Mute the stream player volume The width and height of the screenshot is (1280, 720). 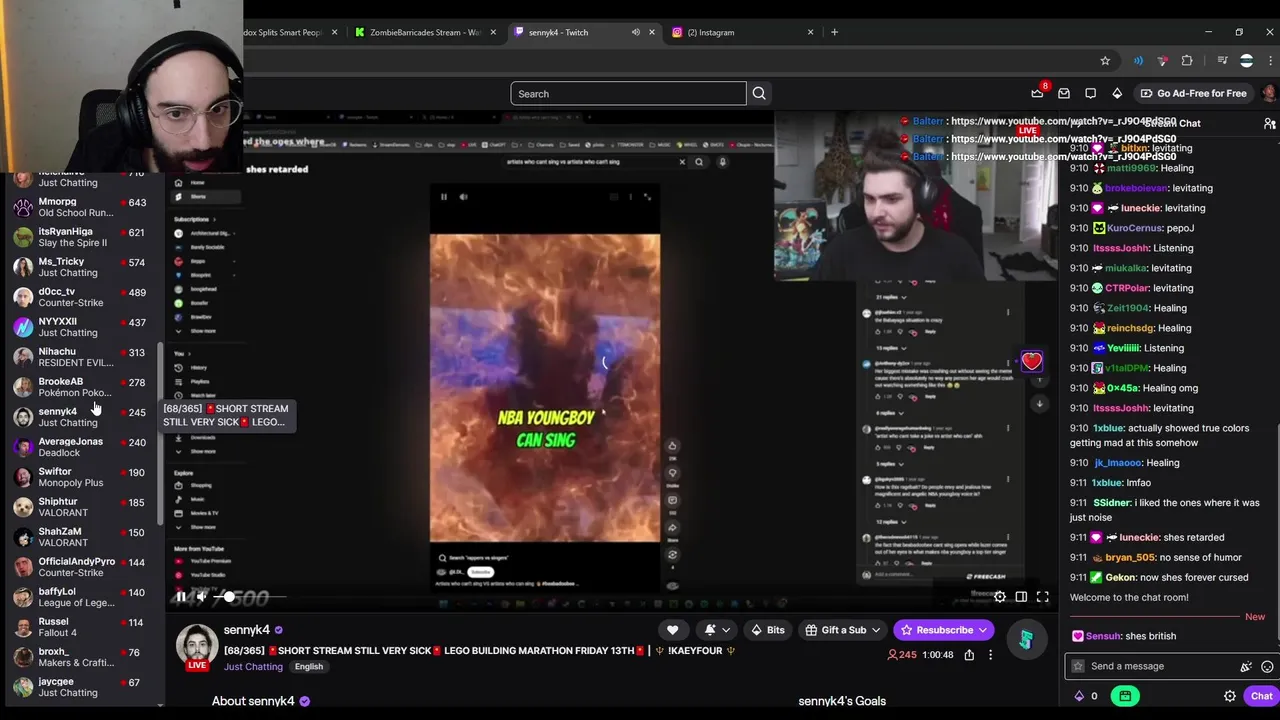[x=201, y=597]
